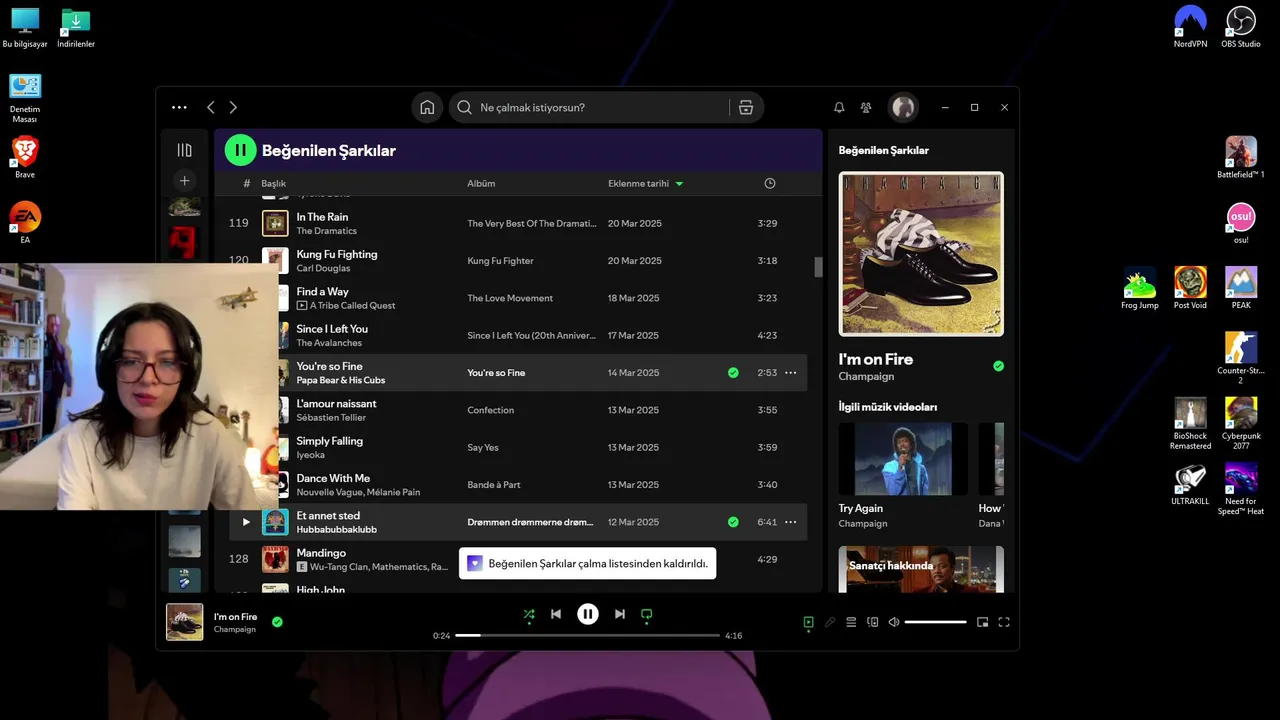Screen dimensions: 1280x720
Task: Open the Try Again music video thumbnail
Action: point(903,458)
